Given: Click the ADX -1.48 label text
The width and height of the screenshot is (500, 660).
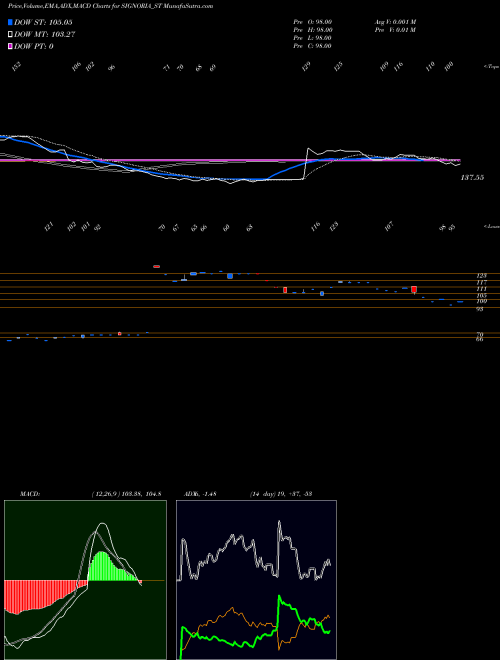Looking at the screenshot, I should 200,494.
